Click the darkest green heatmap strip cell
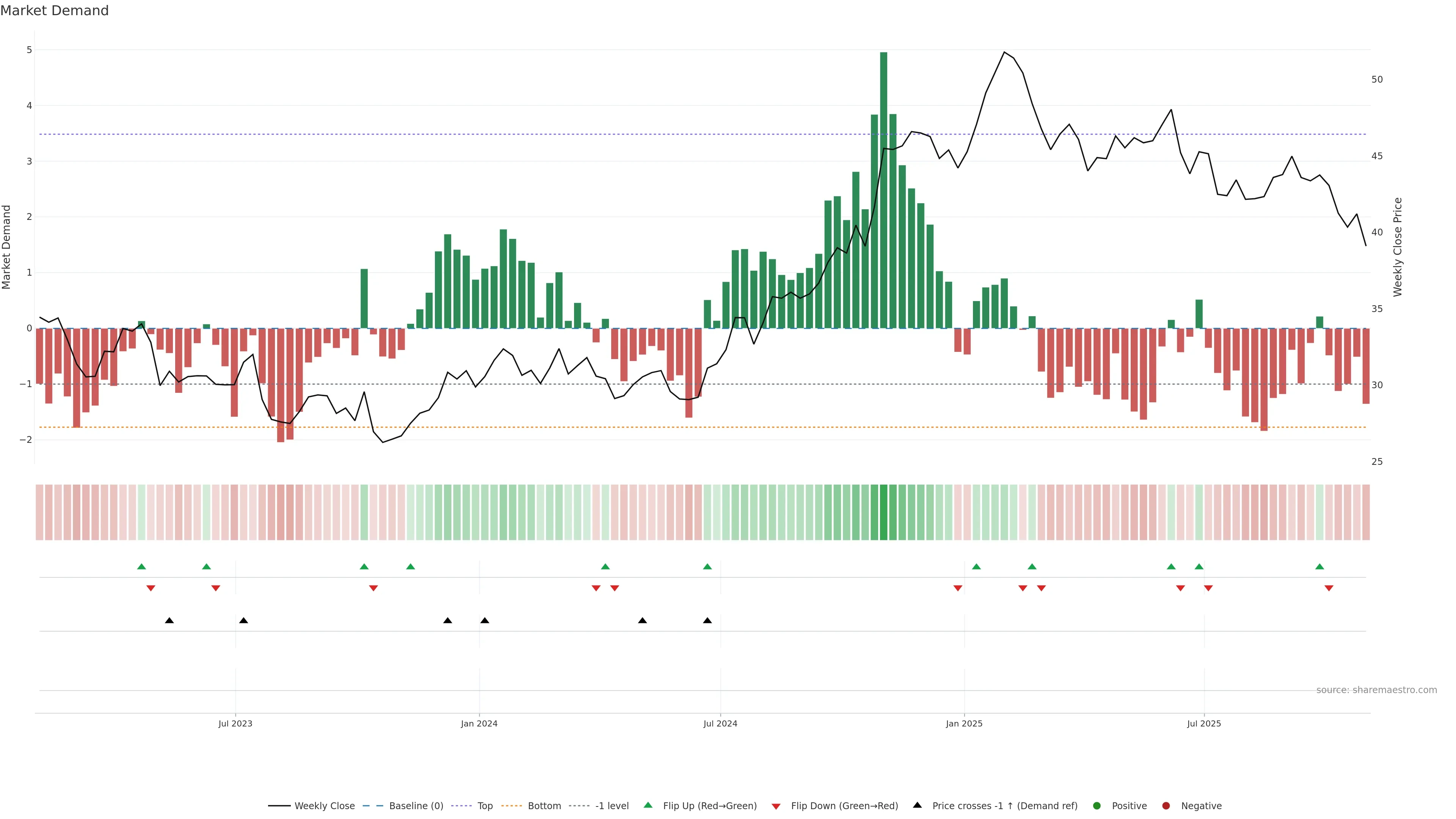Screen dimensions: 1456x819 883,512
